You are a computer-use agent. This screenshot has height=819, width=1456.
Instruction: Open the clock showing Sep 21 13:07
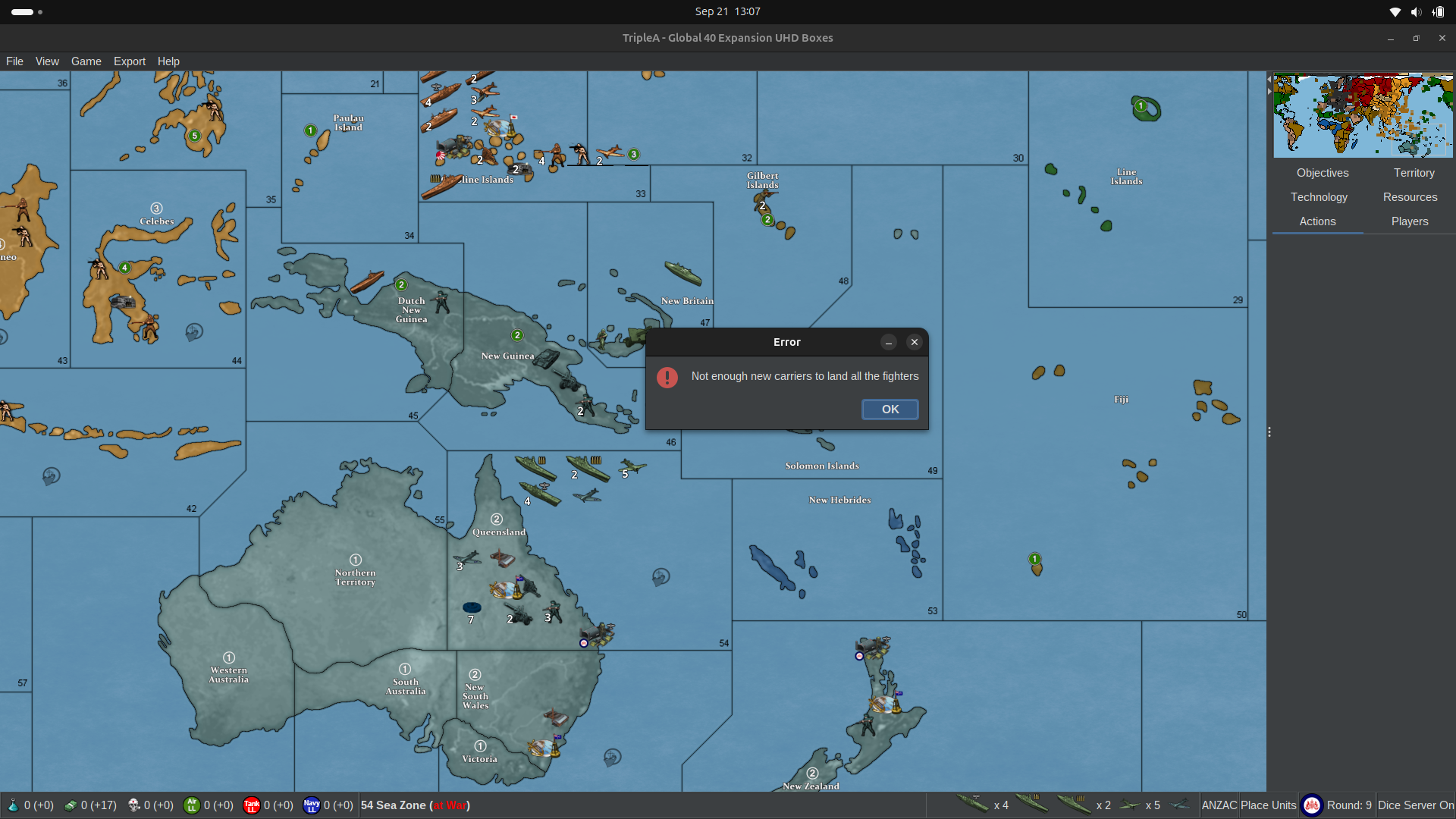pos(727,11)
